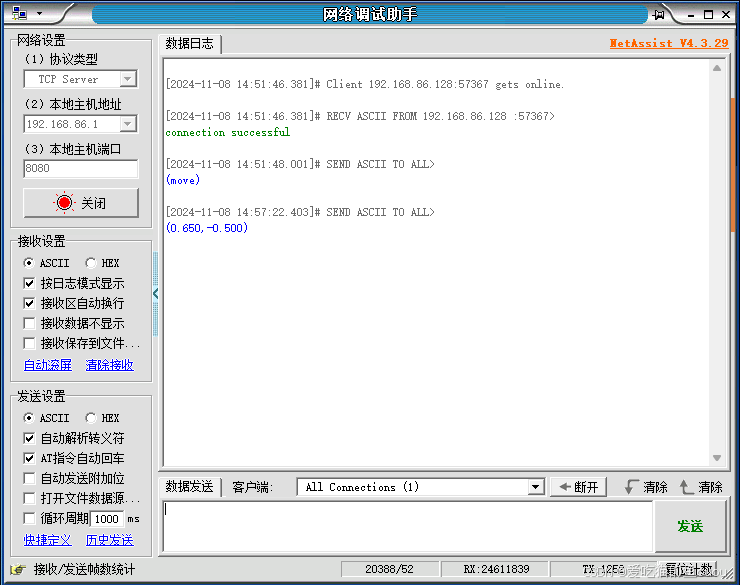Enable 接收保存到文件 checkbox
This screenshot has width=740, height=585.
29,343
